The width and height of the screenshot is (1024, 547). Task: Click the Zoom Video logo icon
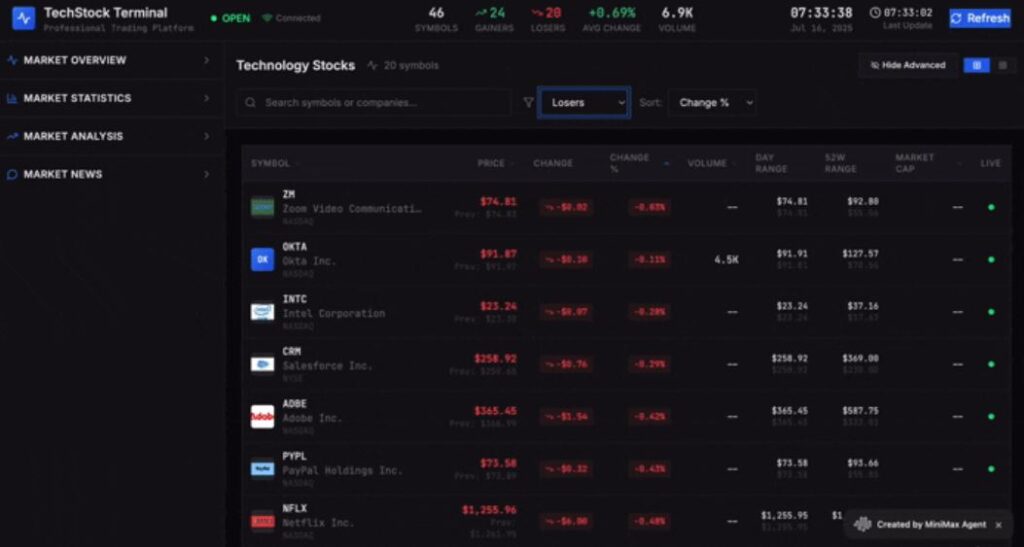click(263, 208)
